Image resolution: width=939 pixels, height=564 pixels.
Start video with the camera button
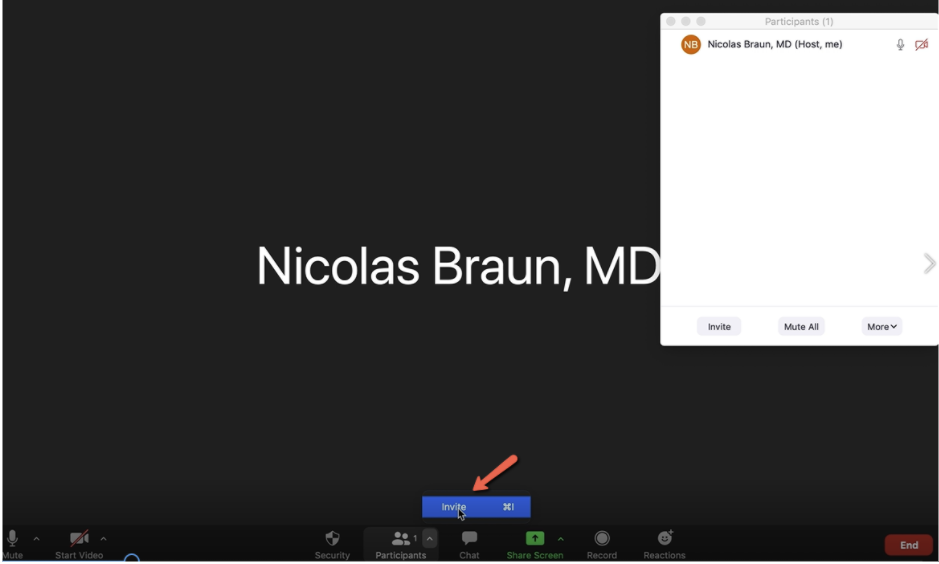(79, 539)
